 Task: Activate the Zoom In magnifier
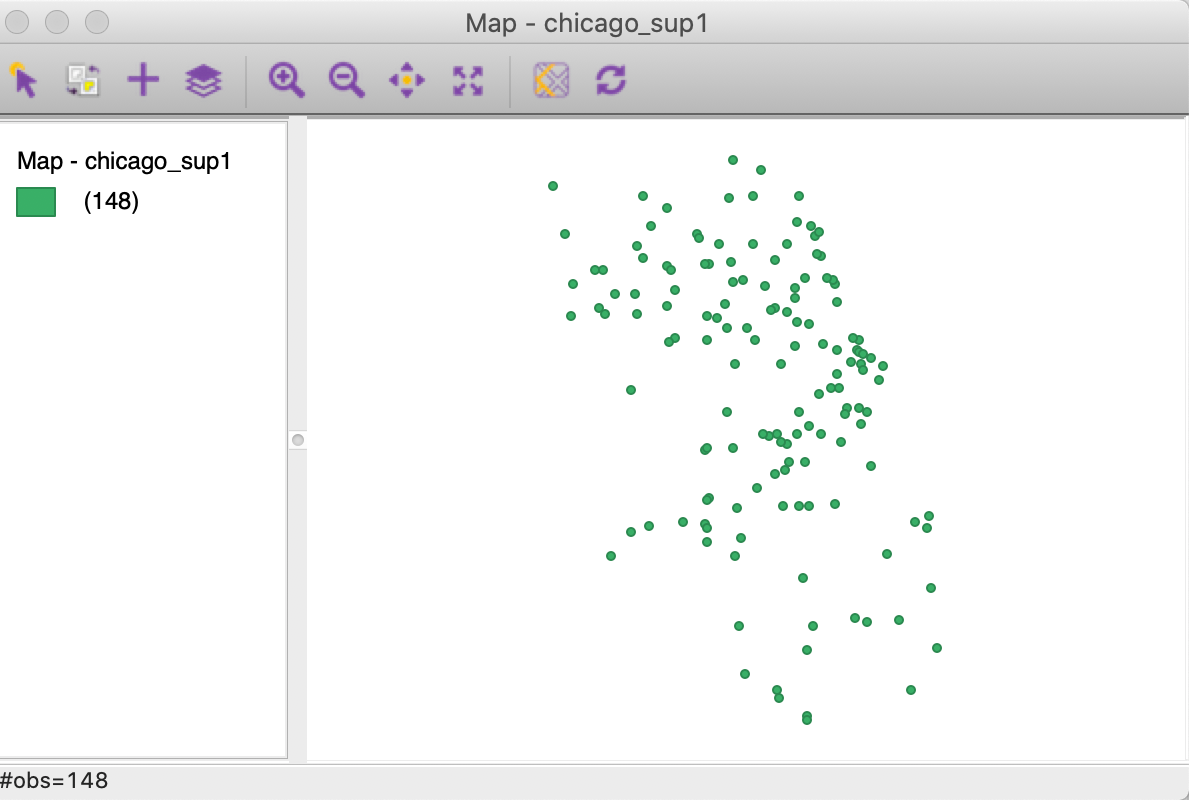(x=287, y=80)
